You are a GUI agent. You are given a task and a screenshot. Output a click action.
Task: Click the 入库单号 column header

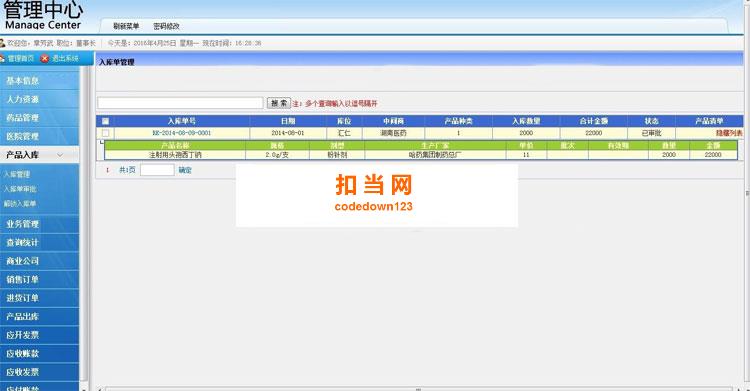point(181,121)
